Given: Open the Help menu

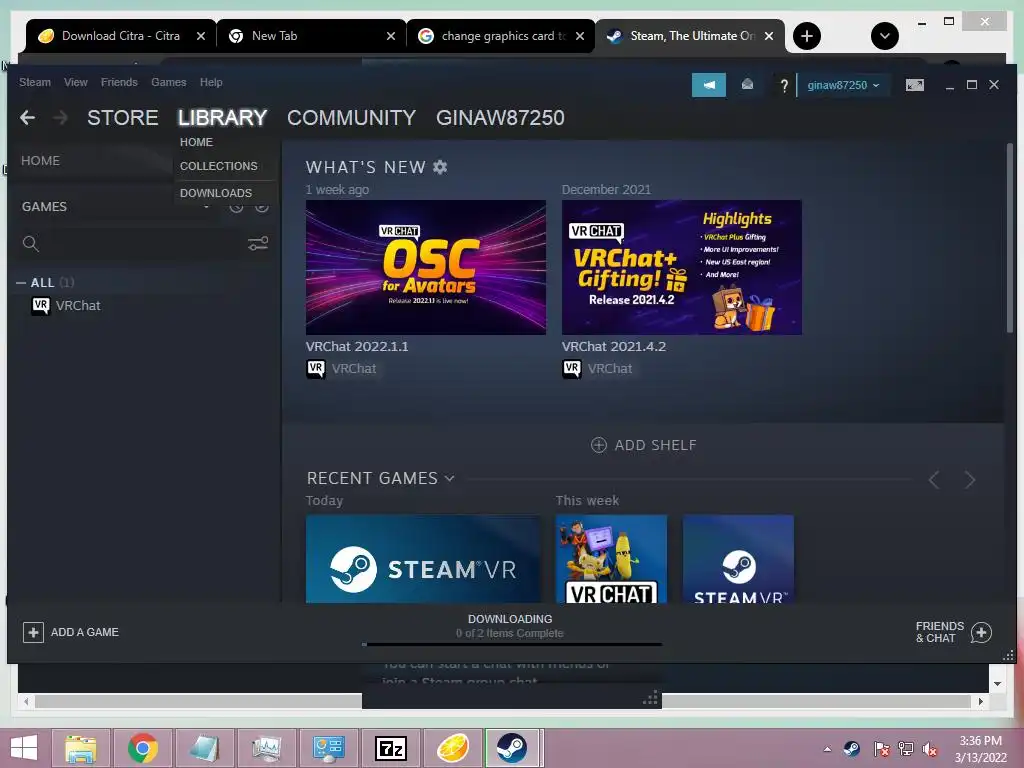Looking at the screenshot, I should click(x=211, y=82).
